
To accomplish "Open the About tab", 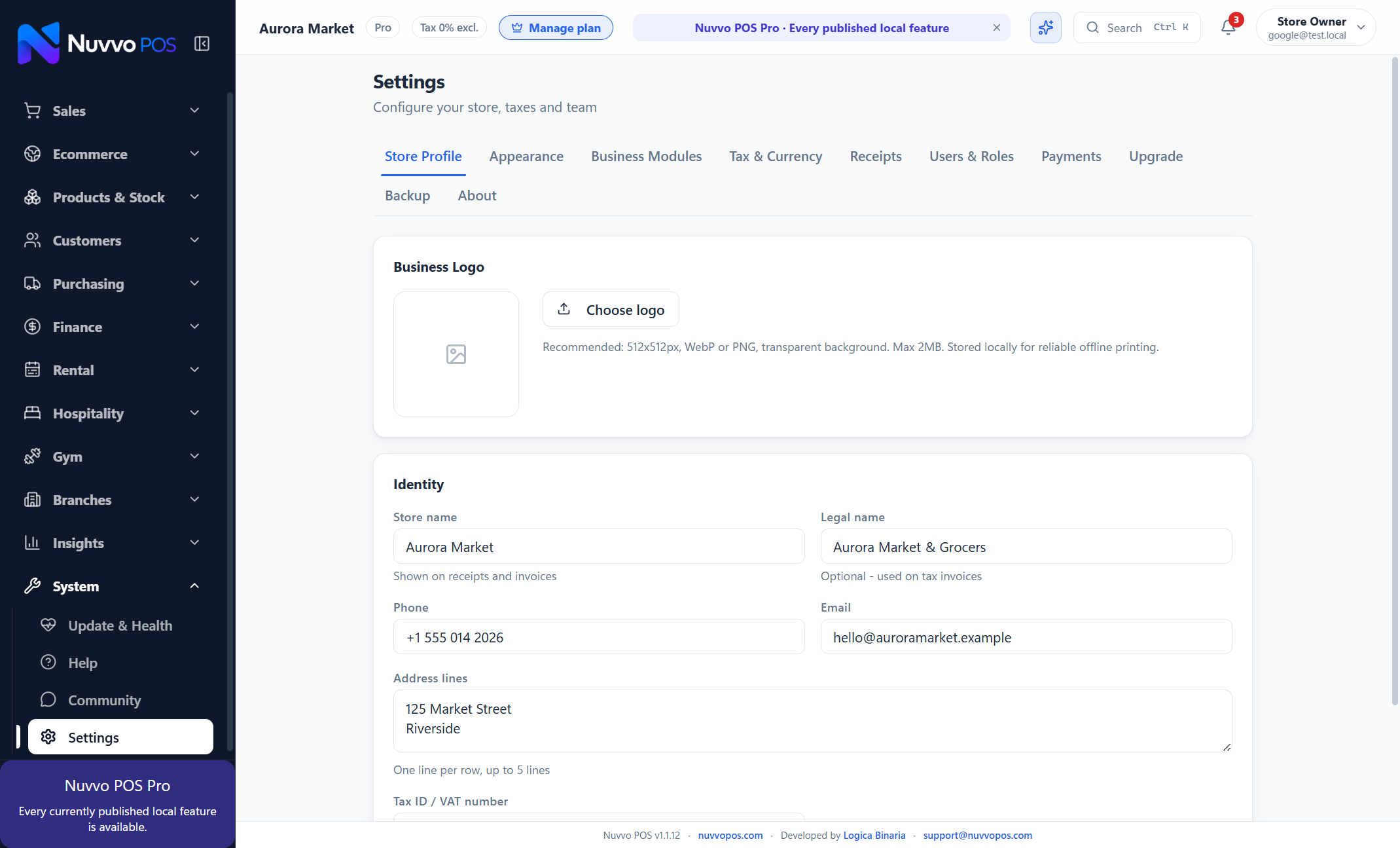I will 477,196.
